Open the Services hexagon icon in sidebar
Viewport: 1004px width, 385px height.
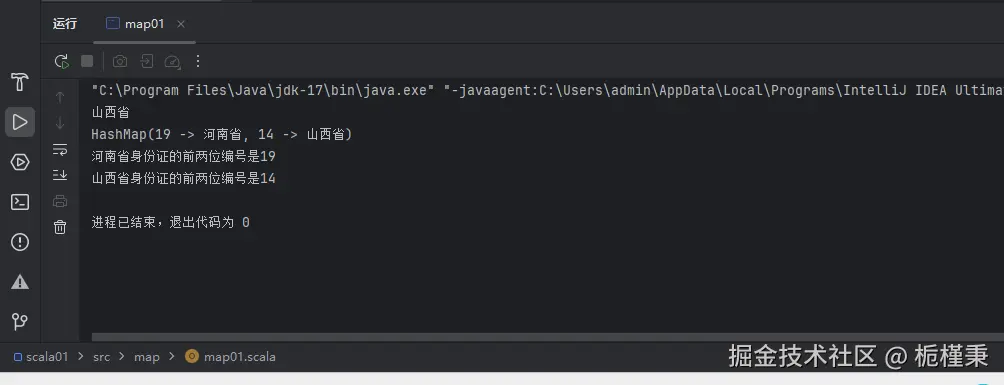pos(20,162)
